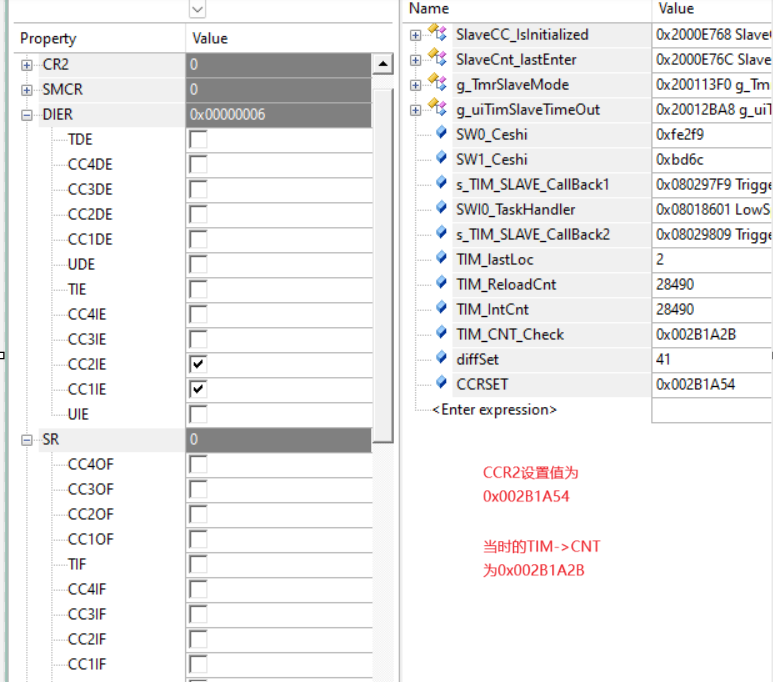Toggle the TIE checkbox
Screen dimensions: 773x682
[198, 289]
